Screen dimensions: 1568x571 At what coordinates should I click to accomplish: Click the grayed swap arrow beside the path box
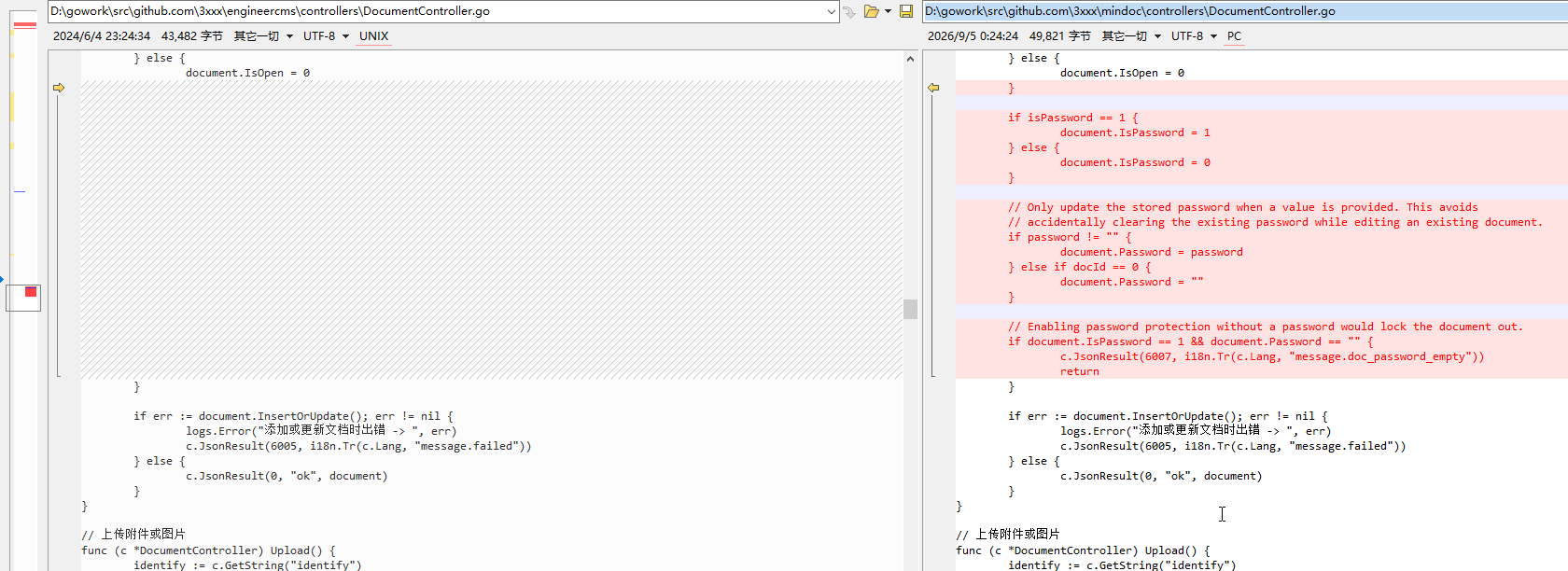pos(849,11)
